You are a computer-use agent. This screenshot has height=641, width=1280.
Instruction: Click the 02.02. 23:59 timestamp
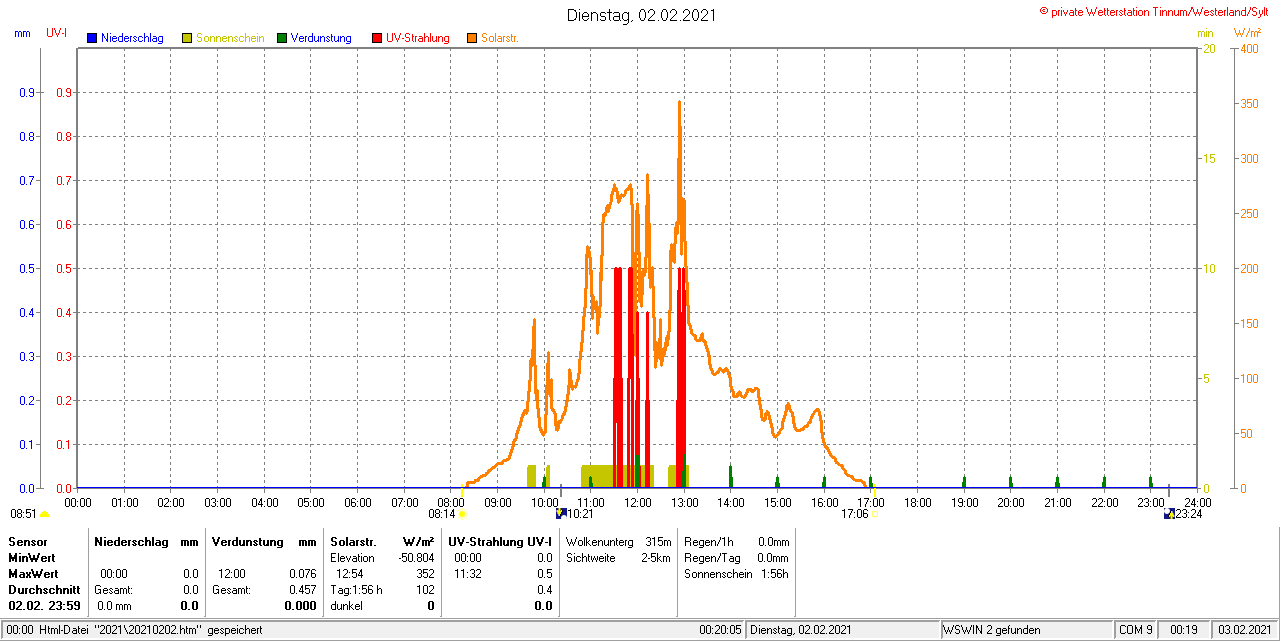44,606
